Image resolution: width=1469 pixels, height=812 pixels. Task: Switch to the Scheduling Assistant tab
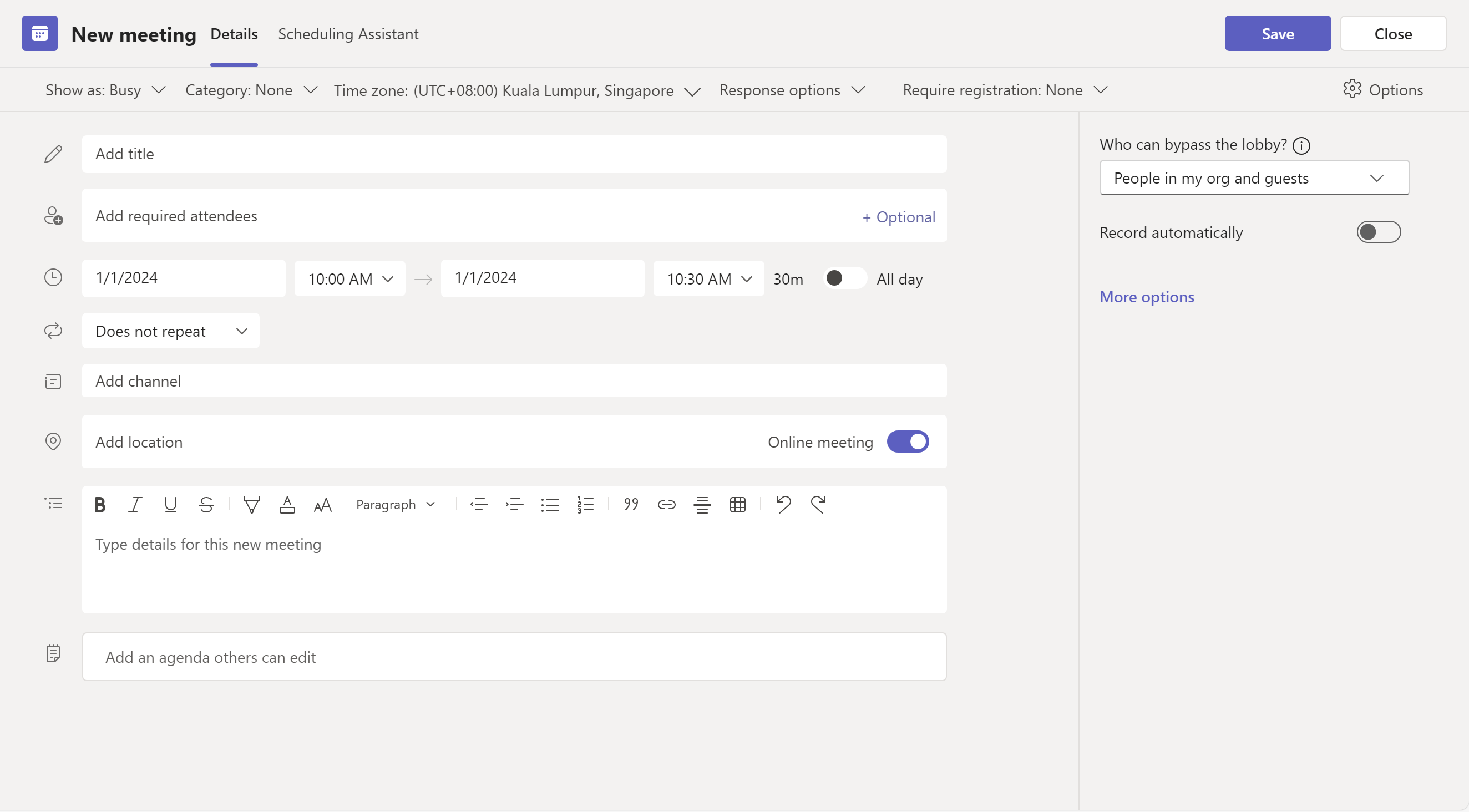click(348, 34)
